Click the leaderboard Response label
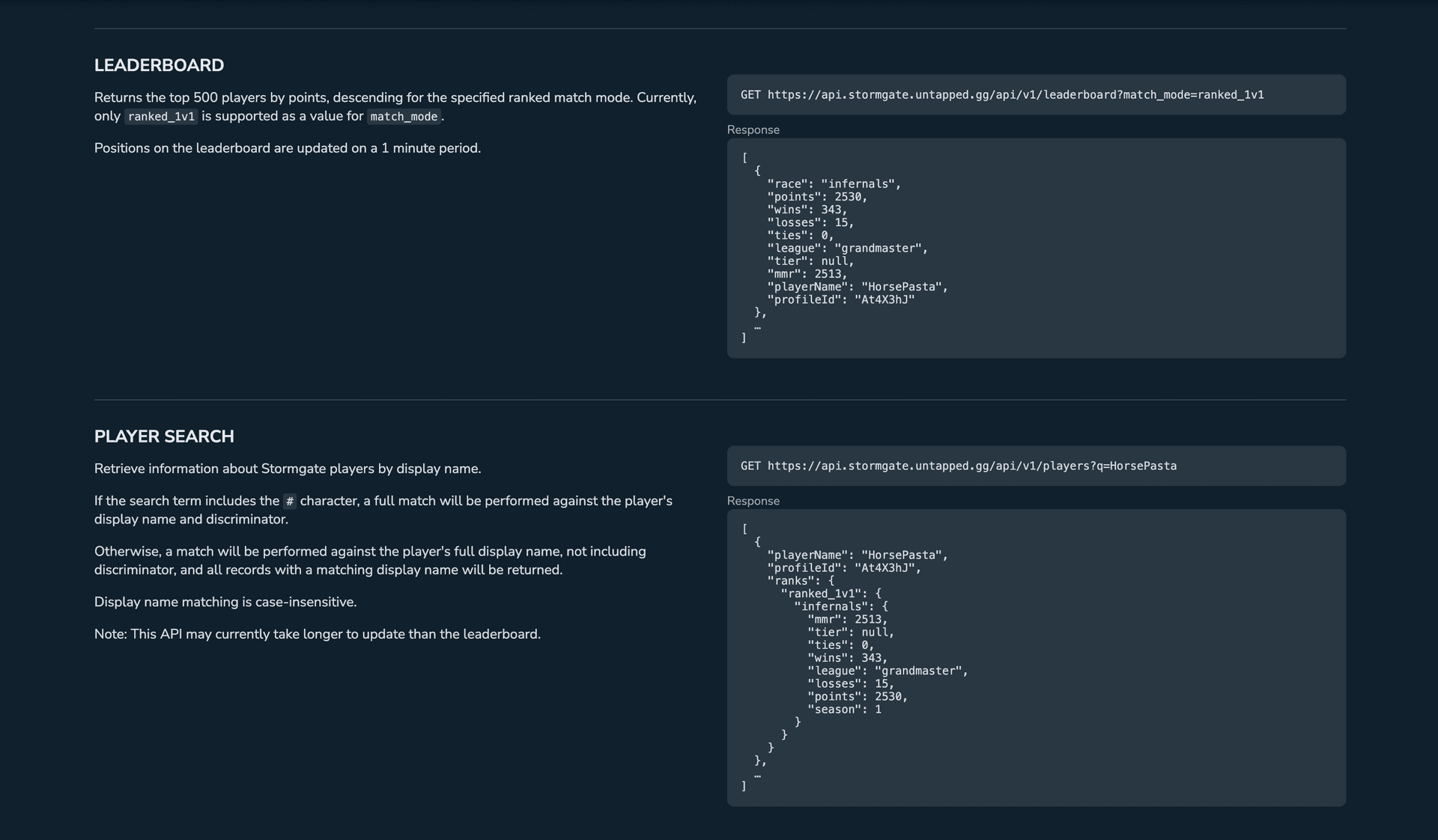 (753, 130)
